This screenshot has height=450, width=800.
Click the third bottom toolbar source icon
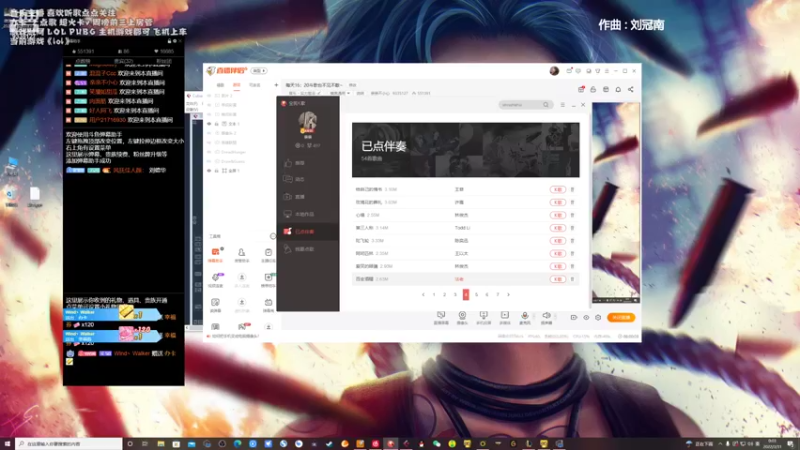pos(483,317)
